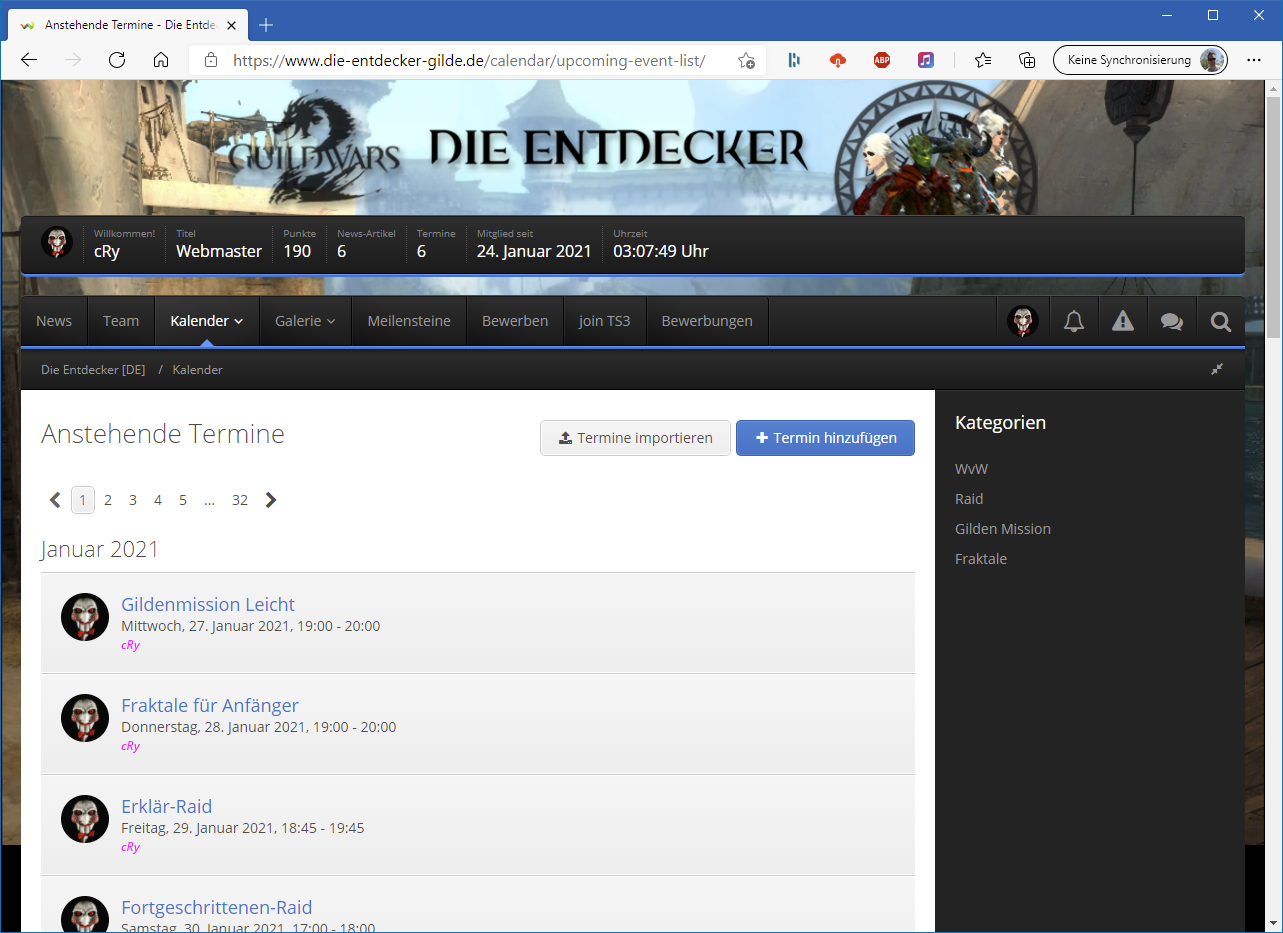
Task: Open the Gildenmission Leicht event link
Action: click(208, 604)
